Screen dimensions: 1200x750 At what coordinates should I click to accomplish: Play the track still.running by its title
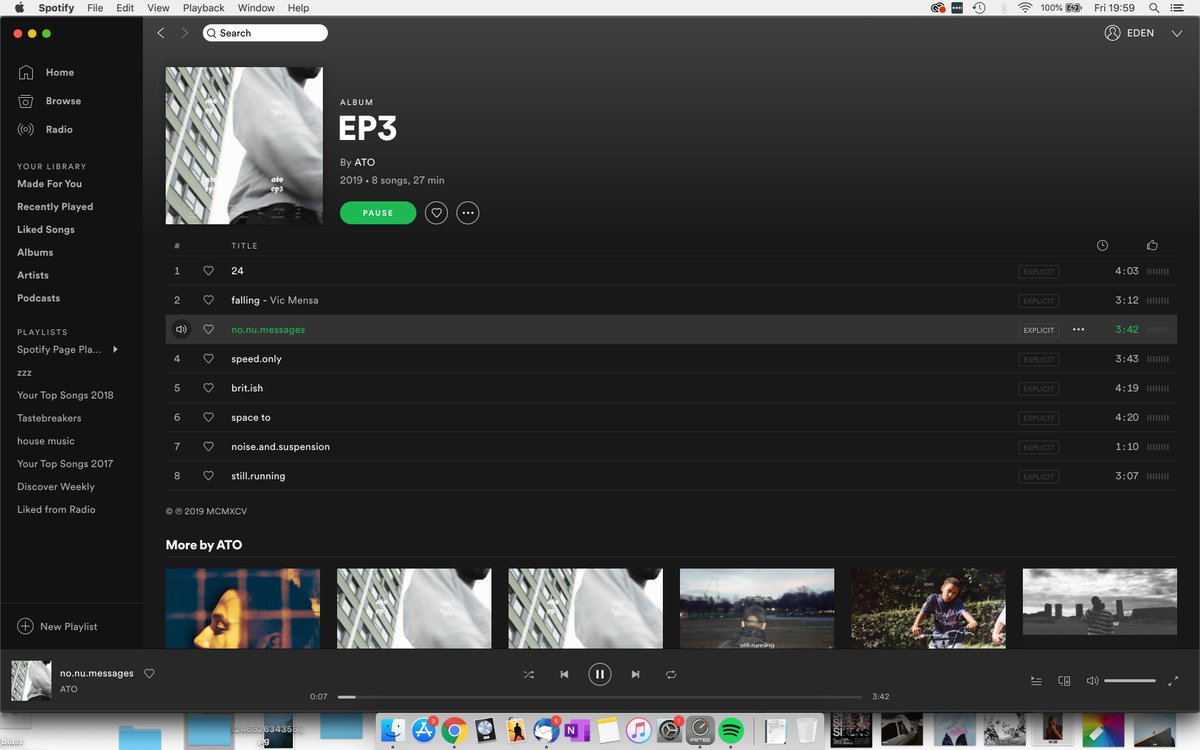(258, 476)
